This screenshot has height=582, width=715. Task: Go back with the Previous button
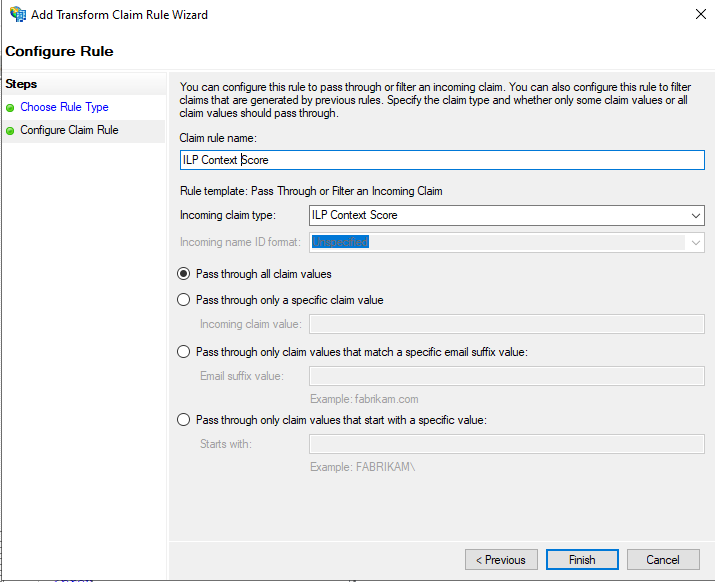tap(501, 560)
